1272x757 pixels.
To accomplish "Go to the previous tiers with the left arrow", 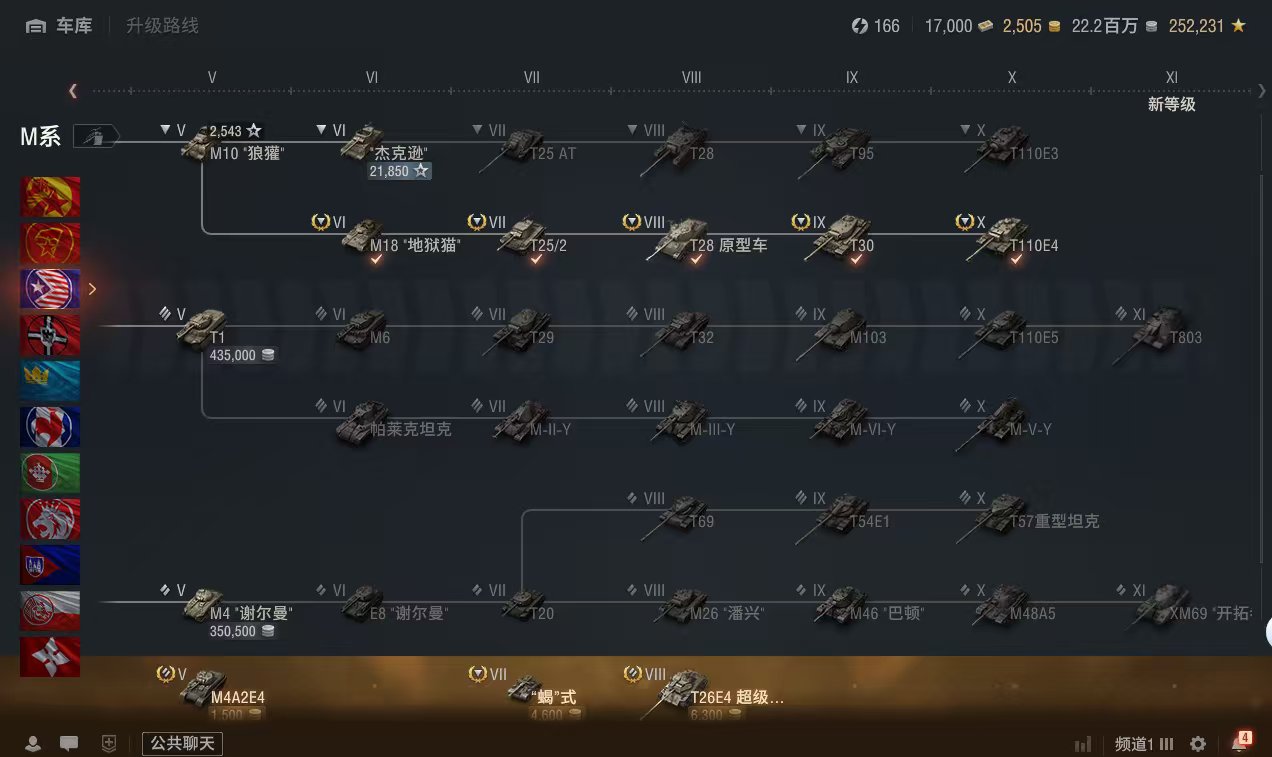I will pos(73,91).
